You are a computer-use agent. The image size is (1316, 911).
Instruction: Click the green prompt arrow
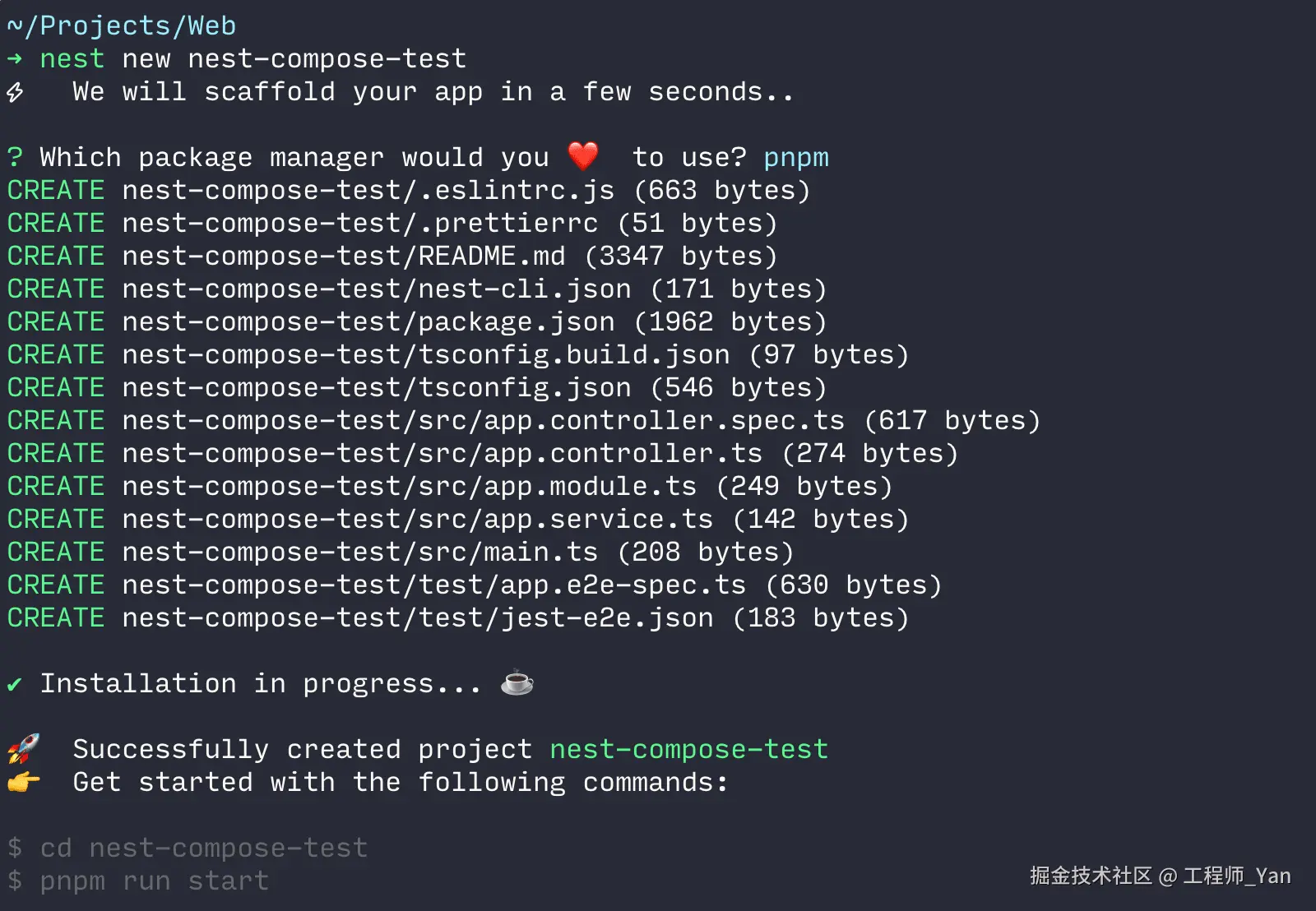pyautogui.click(x=15, y=59)
